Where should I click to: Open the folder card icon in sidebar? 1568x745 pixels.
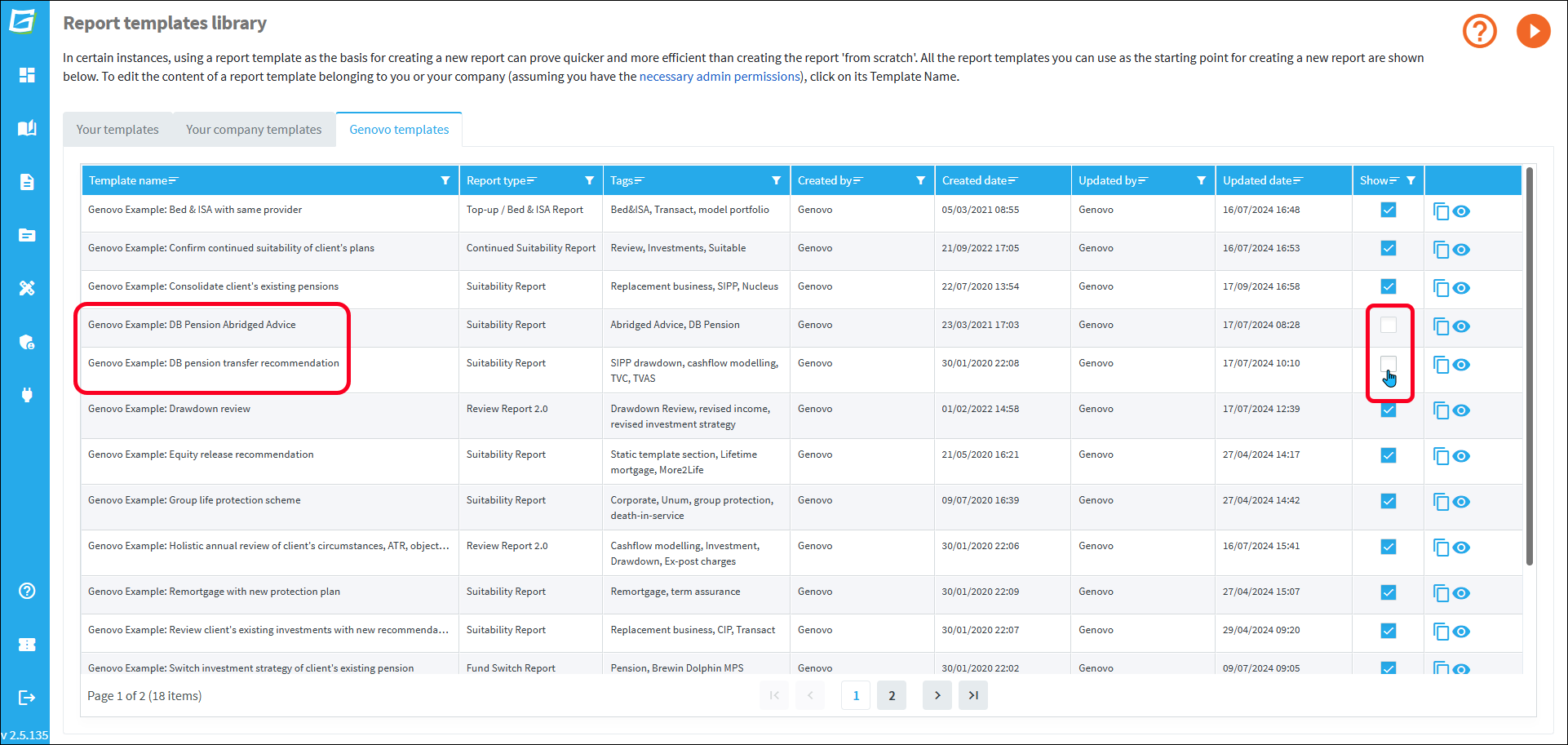tap(27, 235)
